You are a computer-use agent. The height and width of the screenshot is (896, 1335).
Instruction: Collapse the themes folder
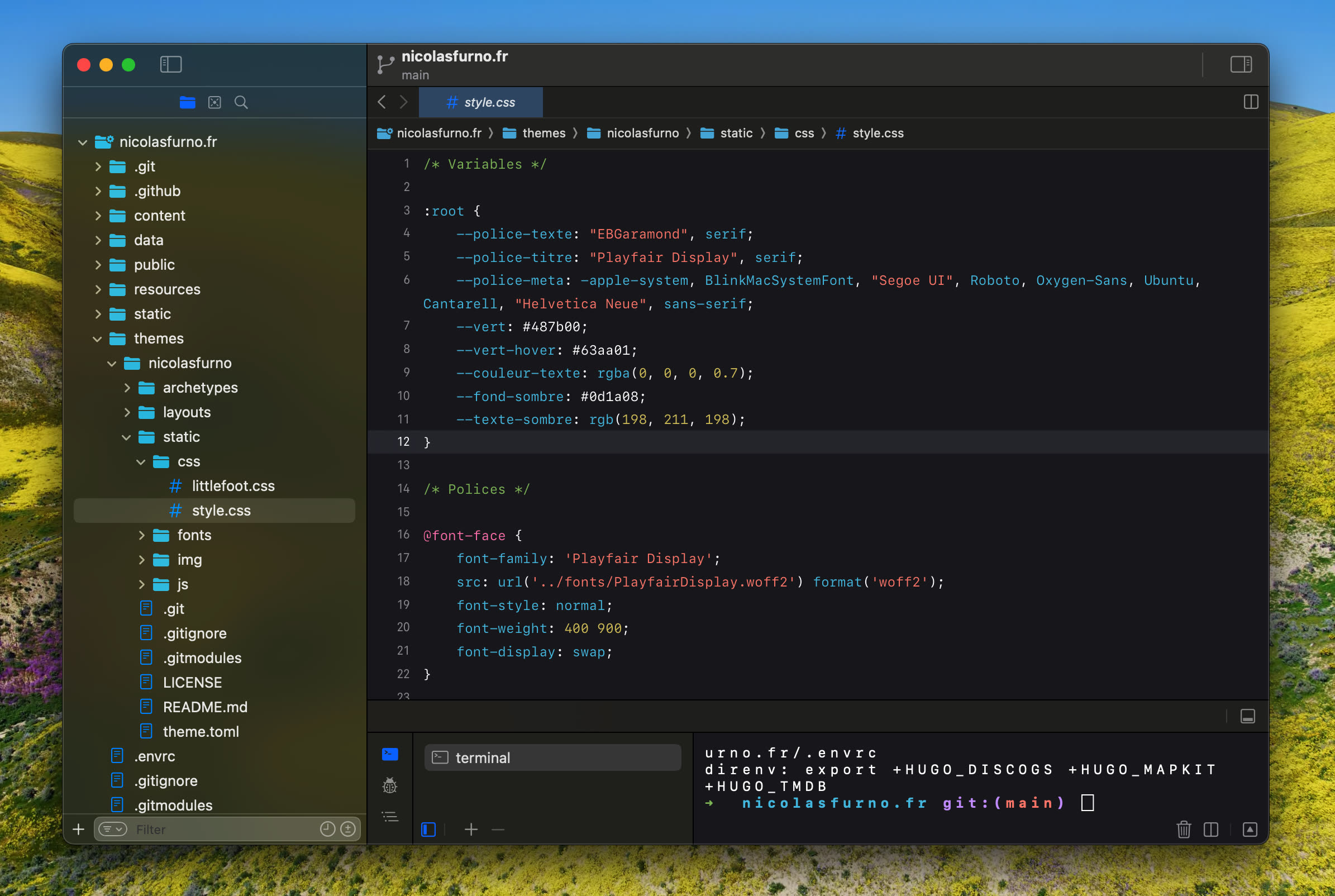click(x=97, y=339)
